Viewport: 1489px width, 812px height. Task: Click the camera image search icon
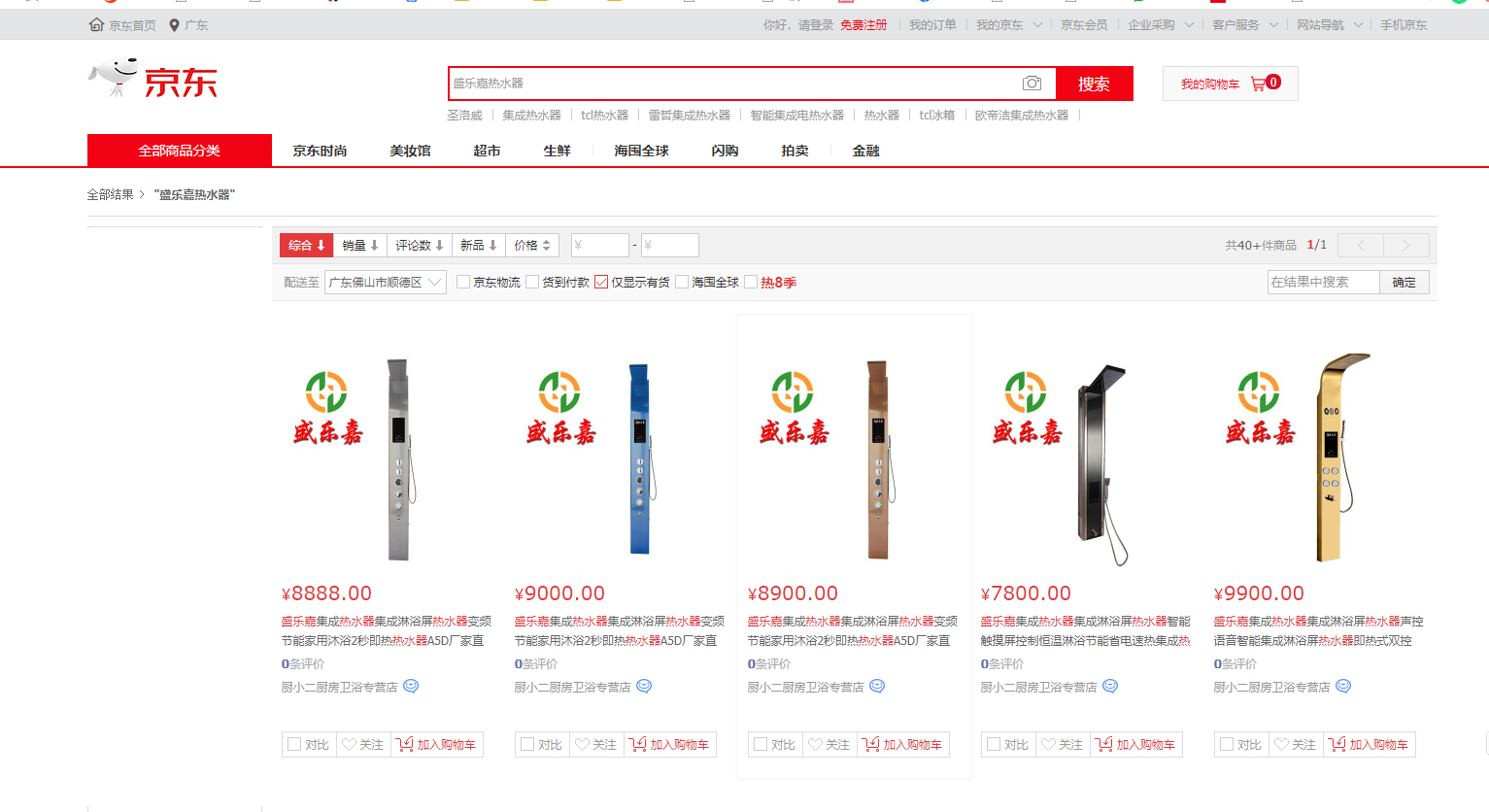(1032, 84)
